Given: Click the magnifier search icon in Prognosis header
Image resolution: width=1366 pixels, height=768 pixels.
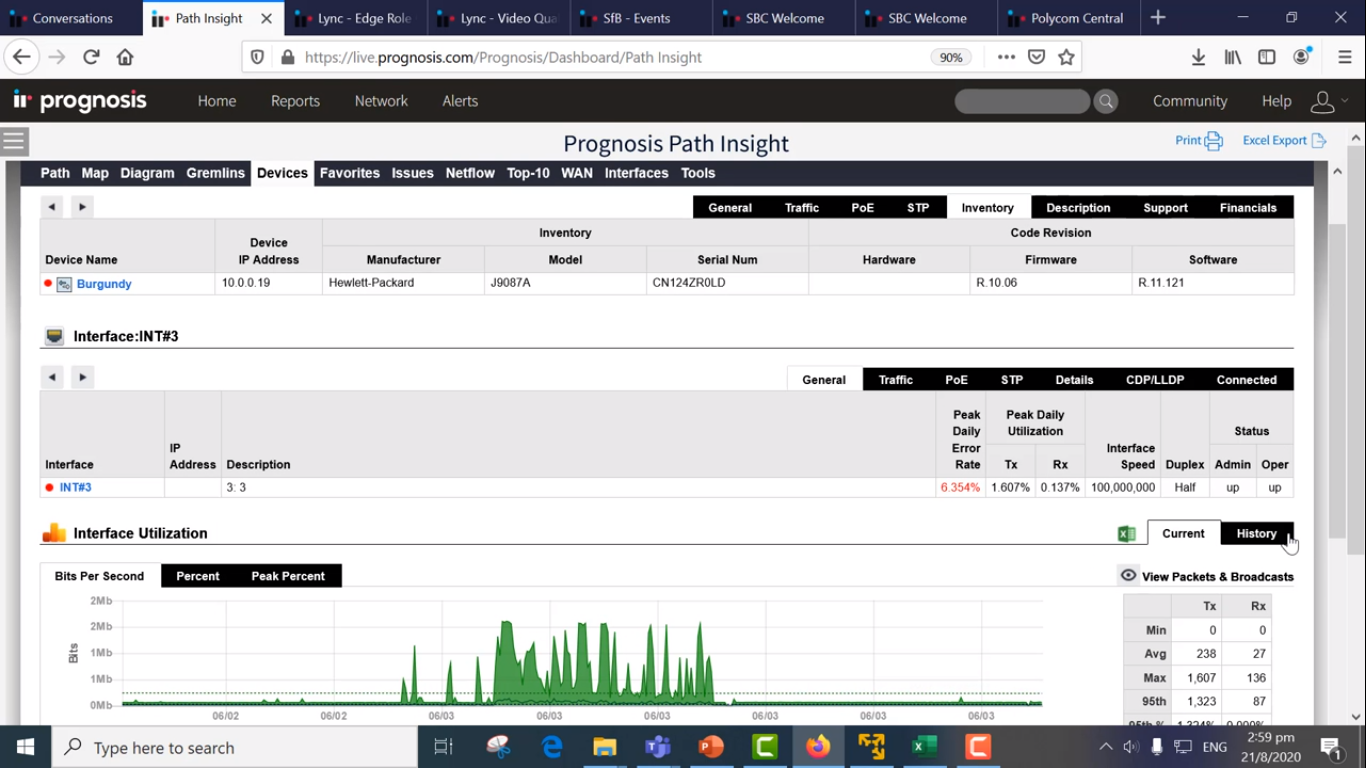Looking at the screenshot, I should 1105,101.
